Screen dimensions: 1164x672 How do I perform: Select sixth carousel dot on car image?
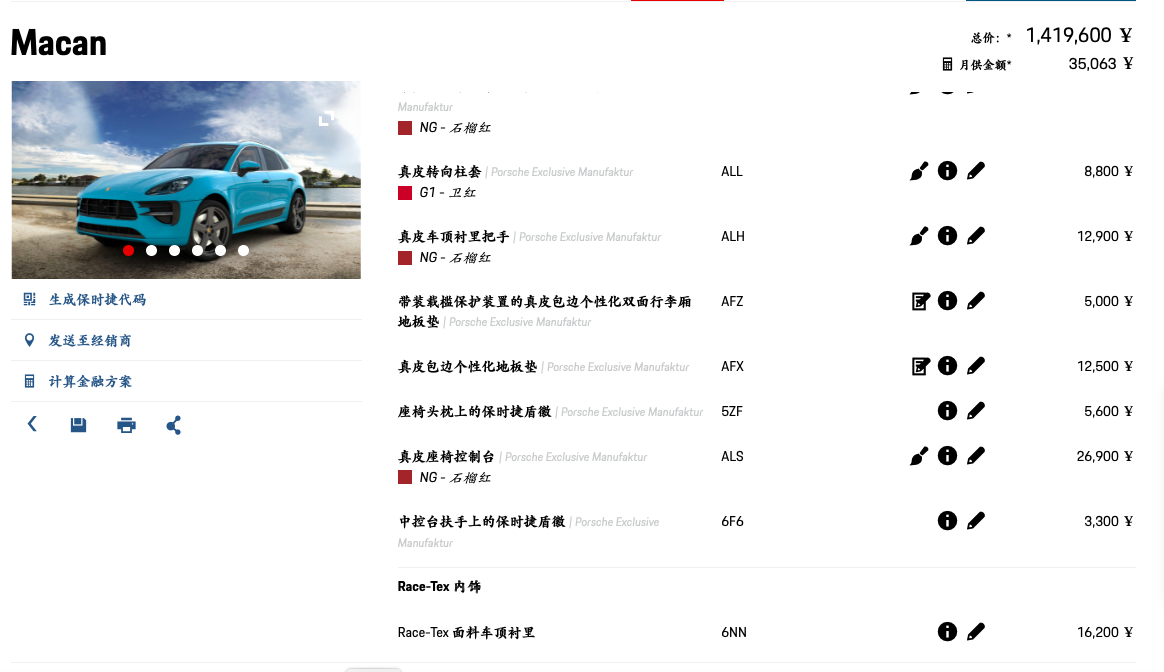click(243, 250)
